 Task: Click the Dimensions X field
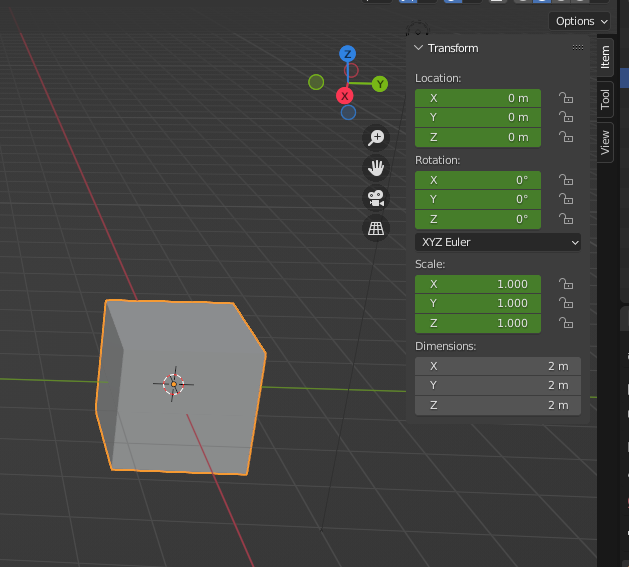[498, 366]
